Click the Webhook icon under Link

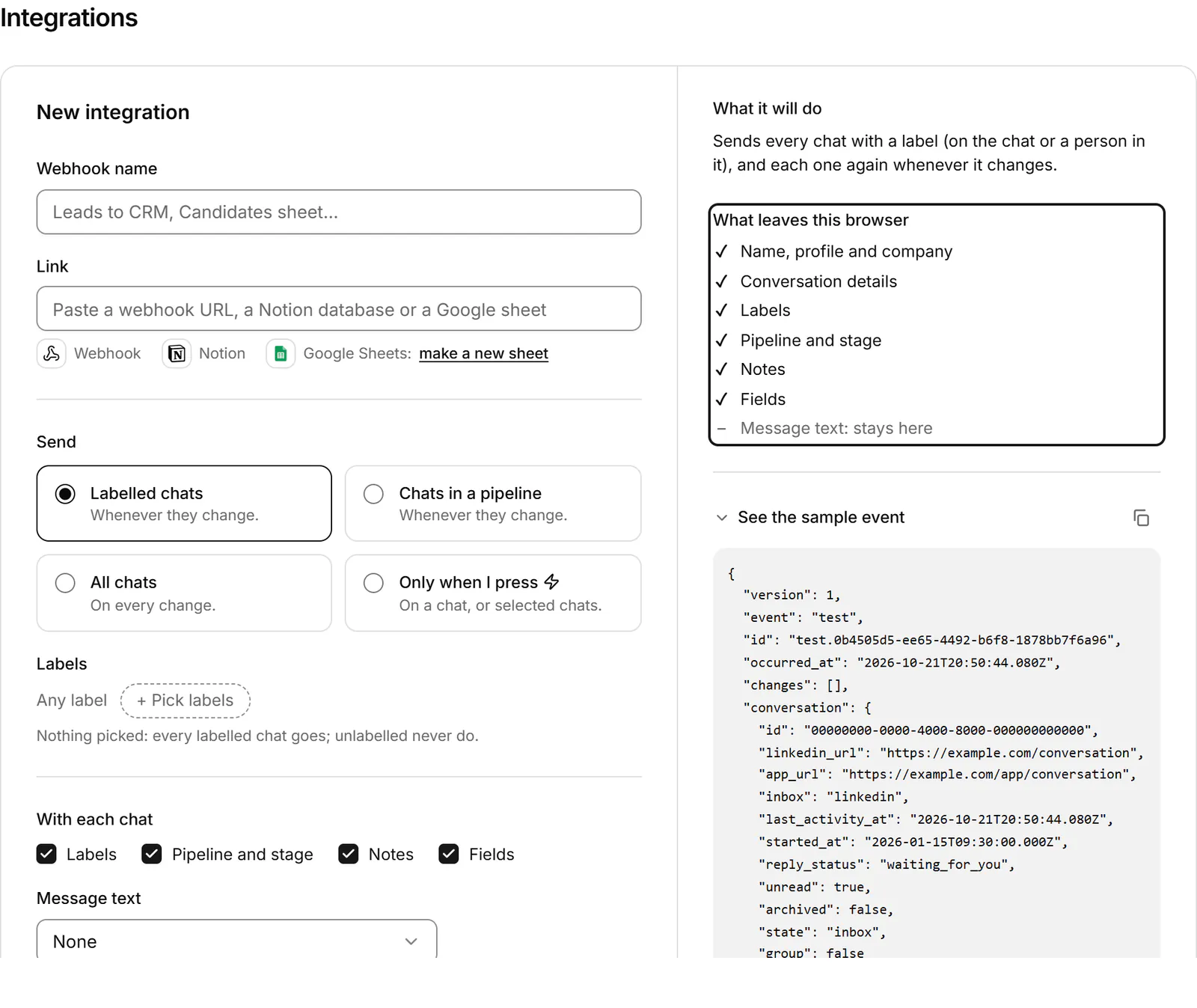click(52, 353)
